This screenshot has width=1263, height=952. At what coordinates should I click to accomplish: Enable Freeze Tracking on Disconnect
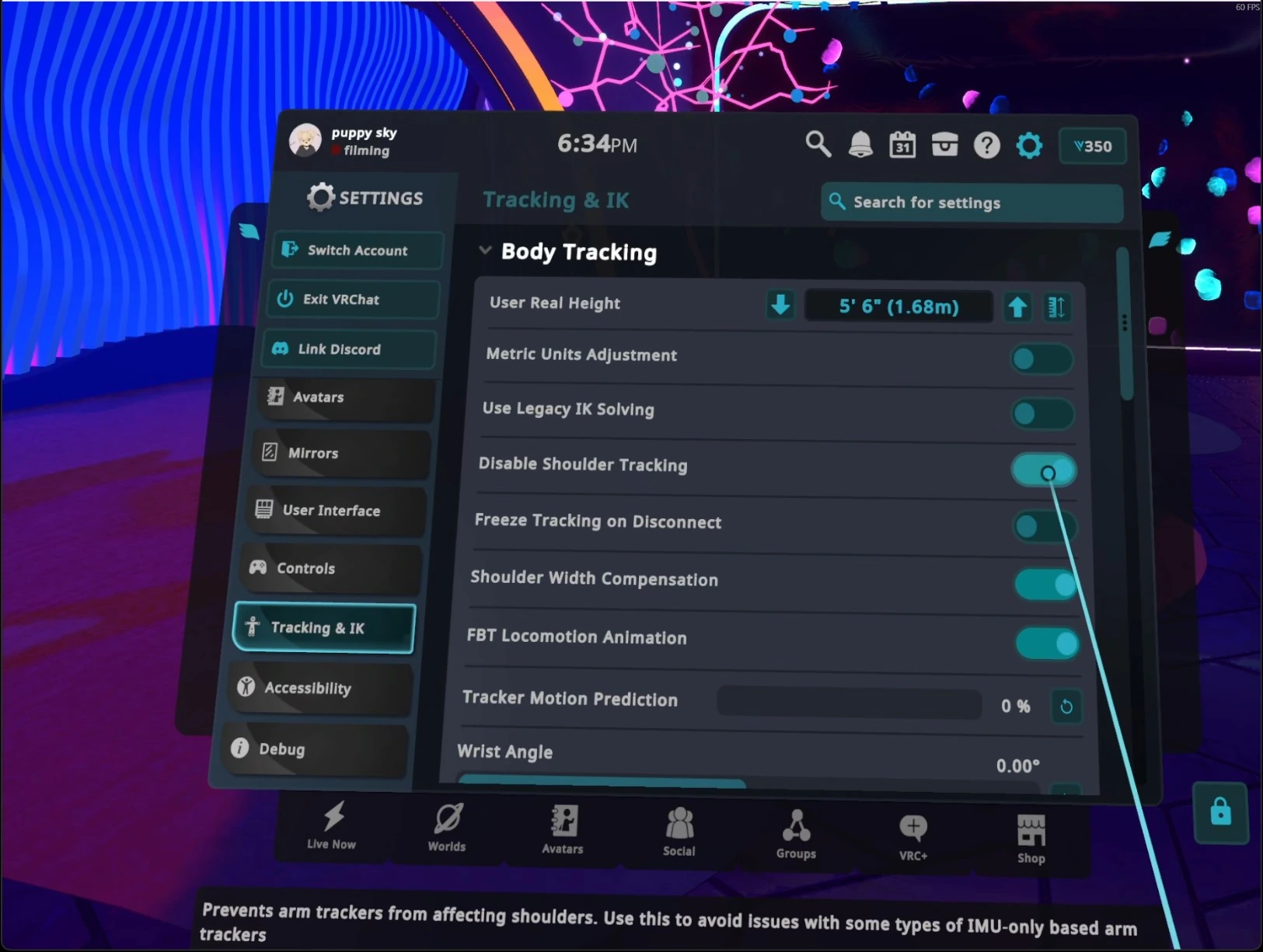(x=1045, y=527)
